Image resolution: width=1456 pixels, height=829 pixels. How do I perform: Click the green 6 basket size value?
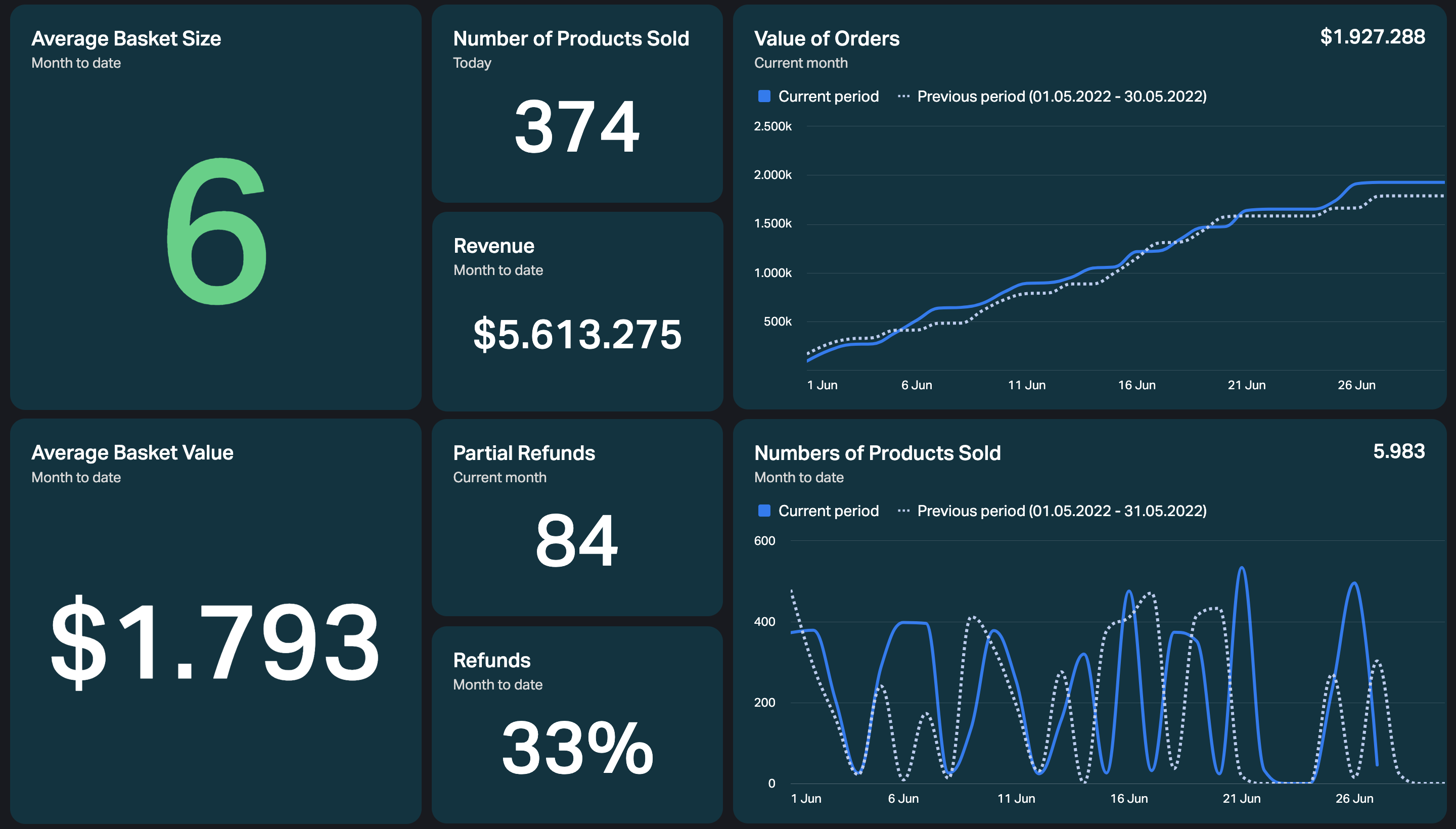(217, 232)
